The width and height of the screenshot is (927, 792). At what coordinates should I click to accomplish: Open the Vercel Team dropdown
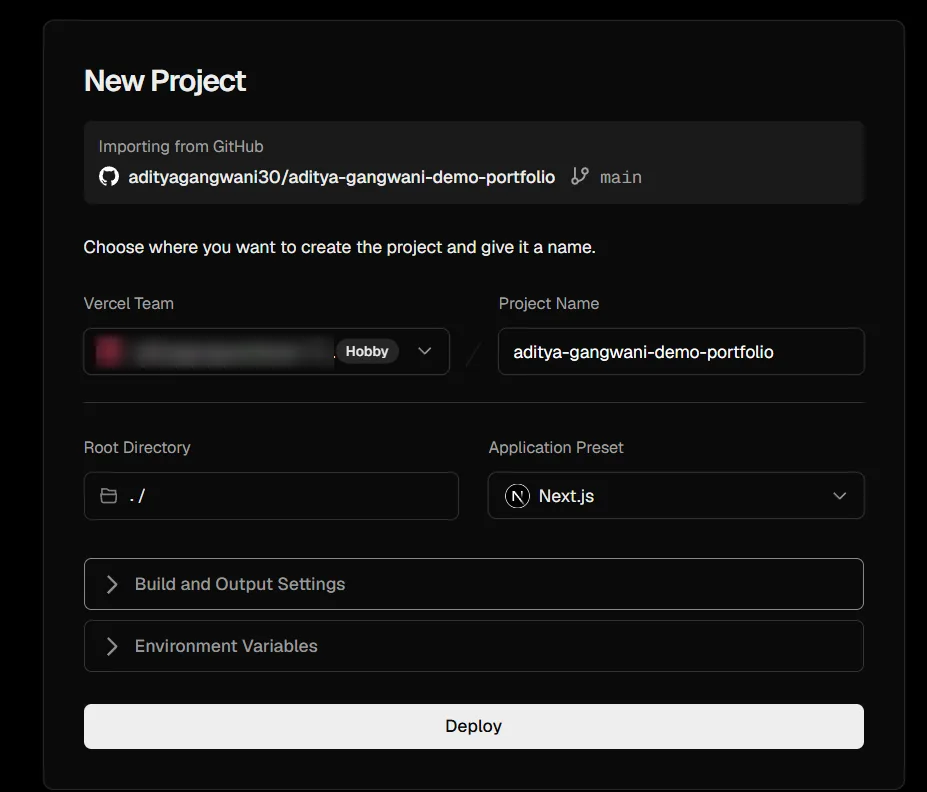coord(267,352)
